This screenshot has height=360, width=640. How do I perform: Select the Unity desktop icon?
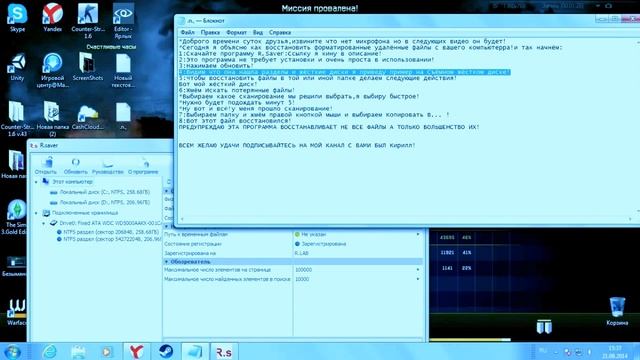pyautogui.click(x=17, y=67)
